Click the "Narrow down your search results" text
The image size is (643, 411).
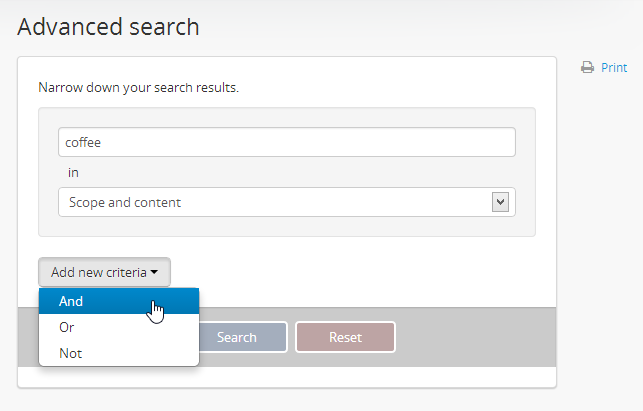pyautogui.click(x=138, y=87)
